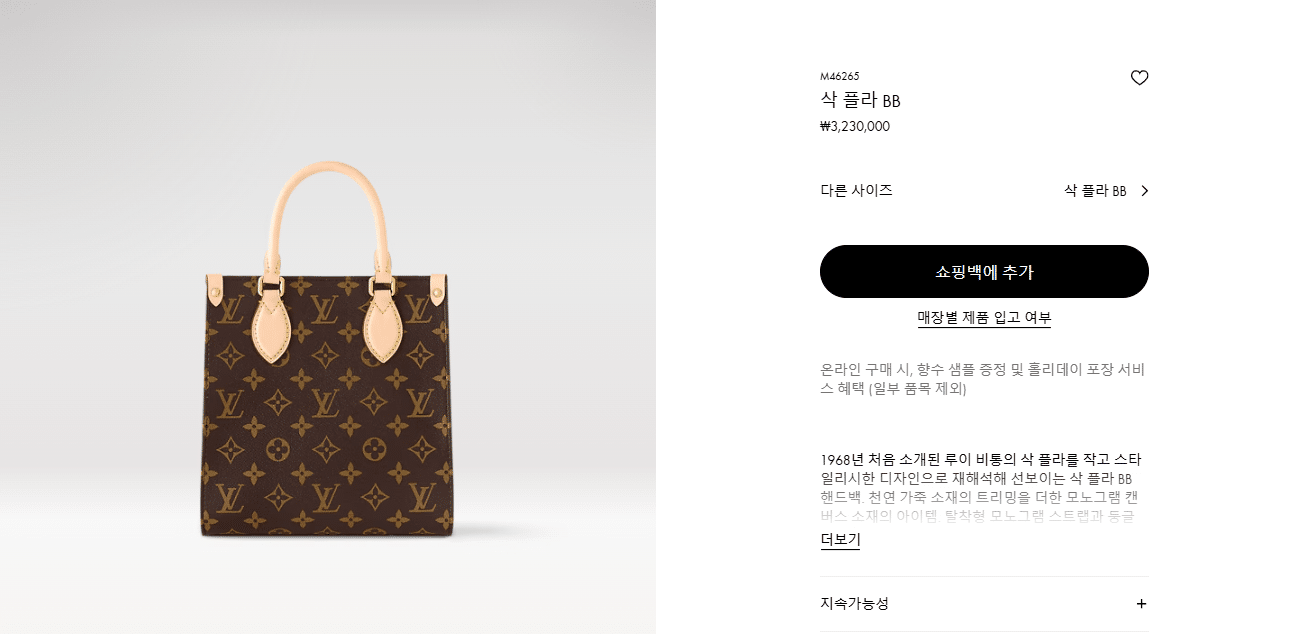This screenshot has height=634, width=1307.
Task: Click the 쇼핑백에 추가 button
Action: pos(984,272)
